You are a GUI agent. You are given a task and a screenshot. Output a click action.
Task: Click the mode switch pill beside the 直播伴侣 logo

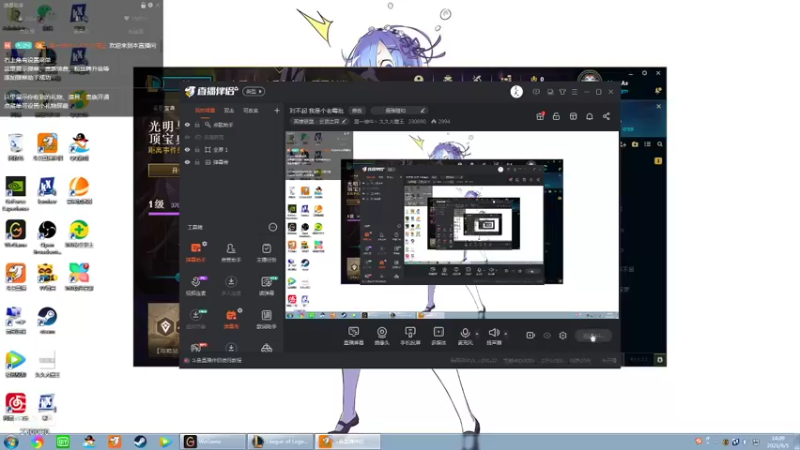pyautogui.click(x=254, y=91)
